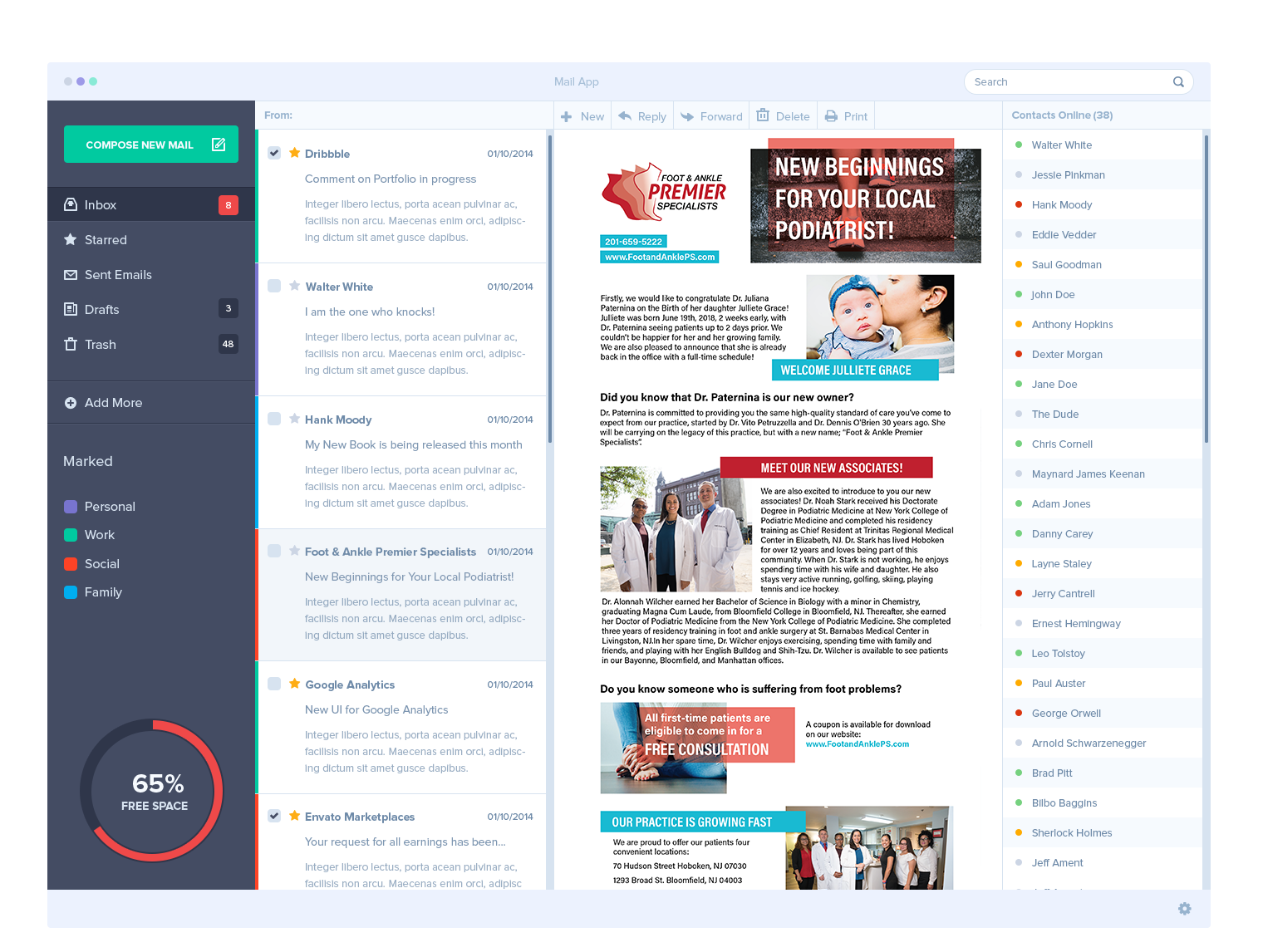Viewport: 1263px width, 952px height.
Task: Check the Google Analytics email checkbox
Action: tap(274, 684)
